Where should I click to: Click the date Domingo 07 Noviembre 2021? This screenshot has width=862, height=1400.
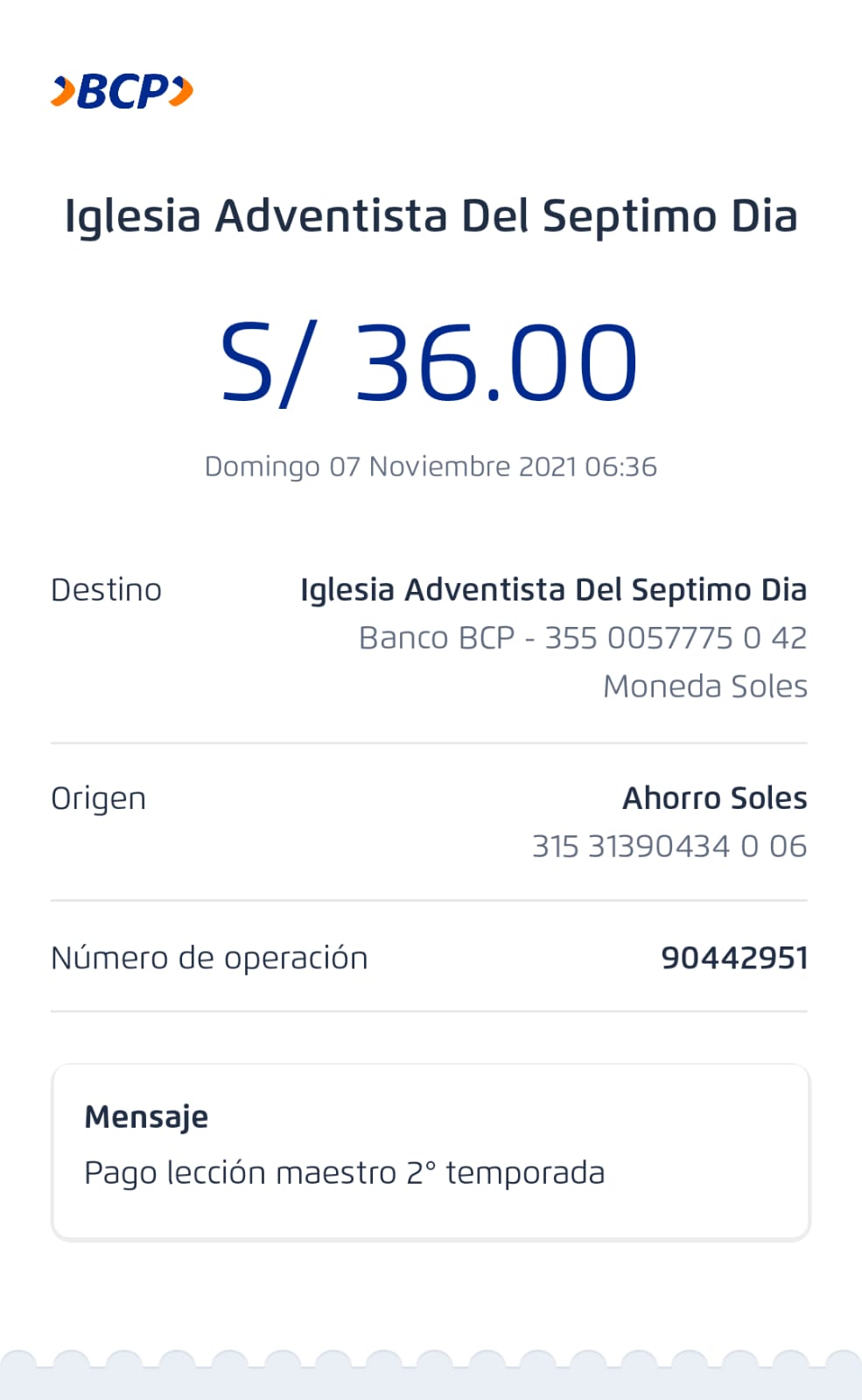pos(390,467)
